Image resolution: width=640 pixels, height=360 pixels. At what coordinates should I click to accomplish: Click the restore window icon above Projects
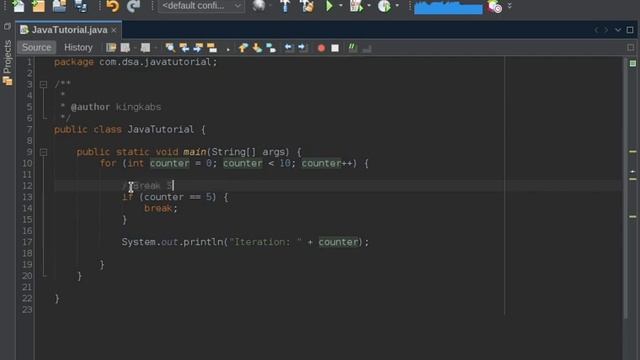(7, 27)
